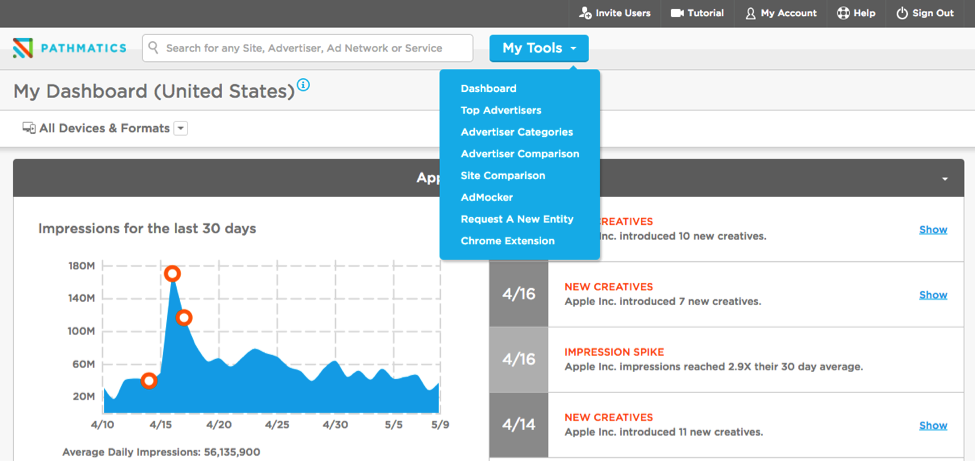Select Dashboard from My Tools menu
Viewport: 975px width, 461px height.
[488, 88]
